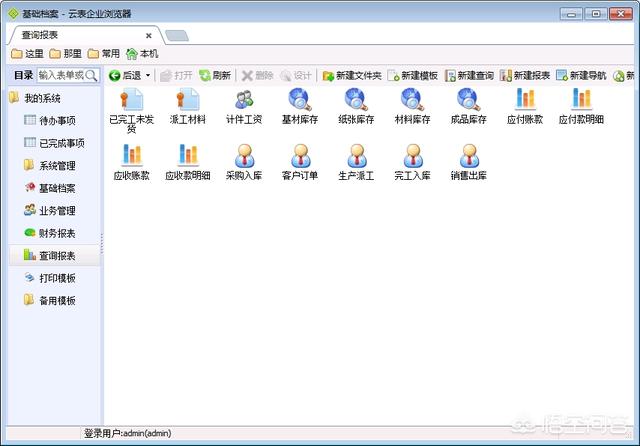Open the 生产派工 report icon
This screenshot has width=640, height=446.
pyautogui.click(x=356, y=162)
